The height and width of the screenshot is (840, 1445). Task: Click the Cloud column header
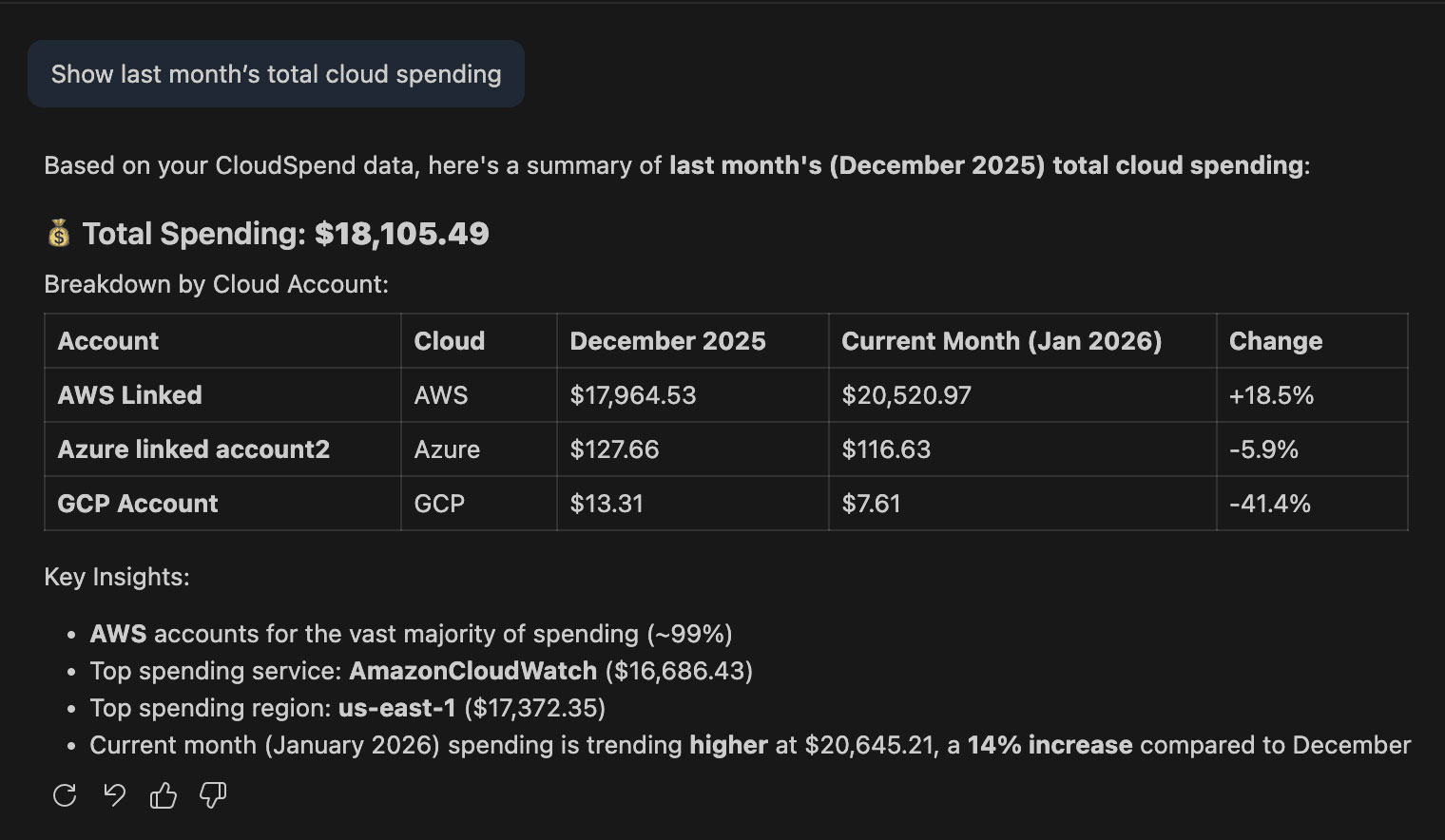pyautogui.click(x=449, y=341)
